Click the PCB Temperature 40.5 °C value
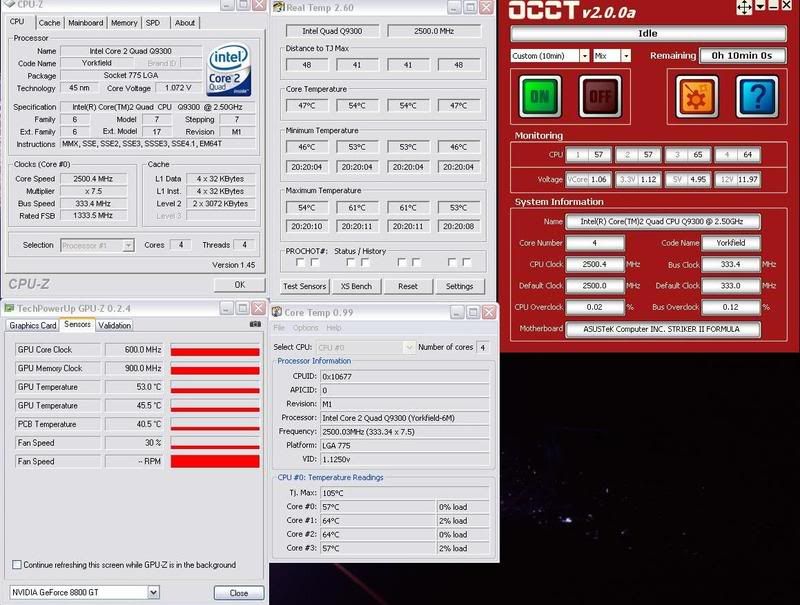This screenshot has height=605, width=800. point(134,424)
